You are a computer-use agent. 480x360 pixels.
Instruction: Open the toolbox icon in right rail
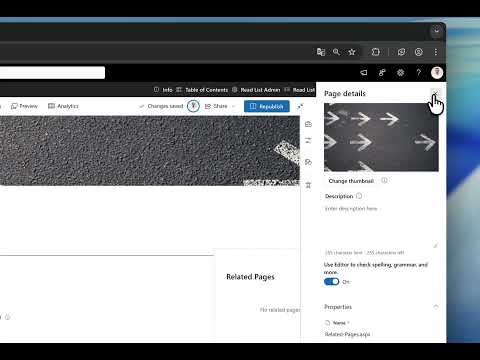coord(308,124)
